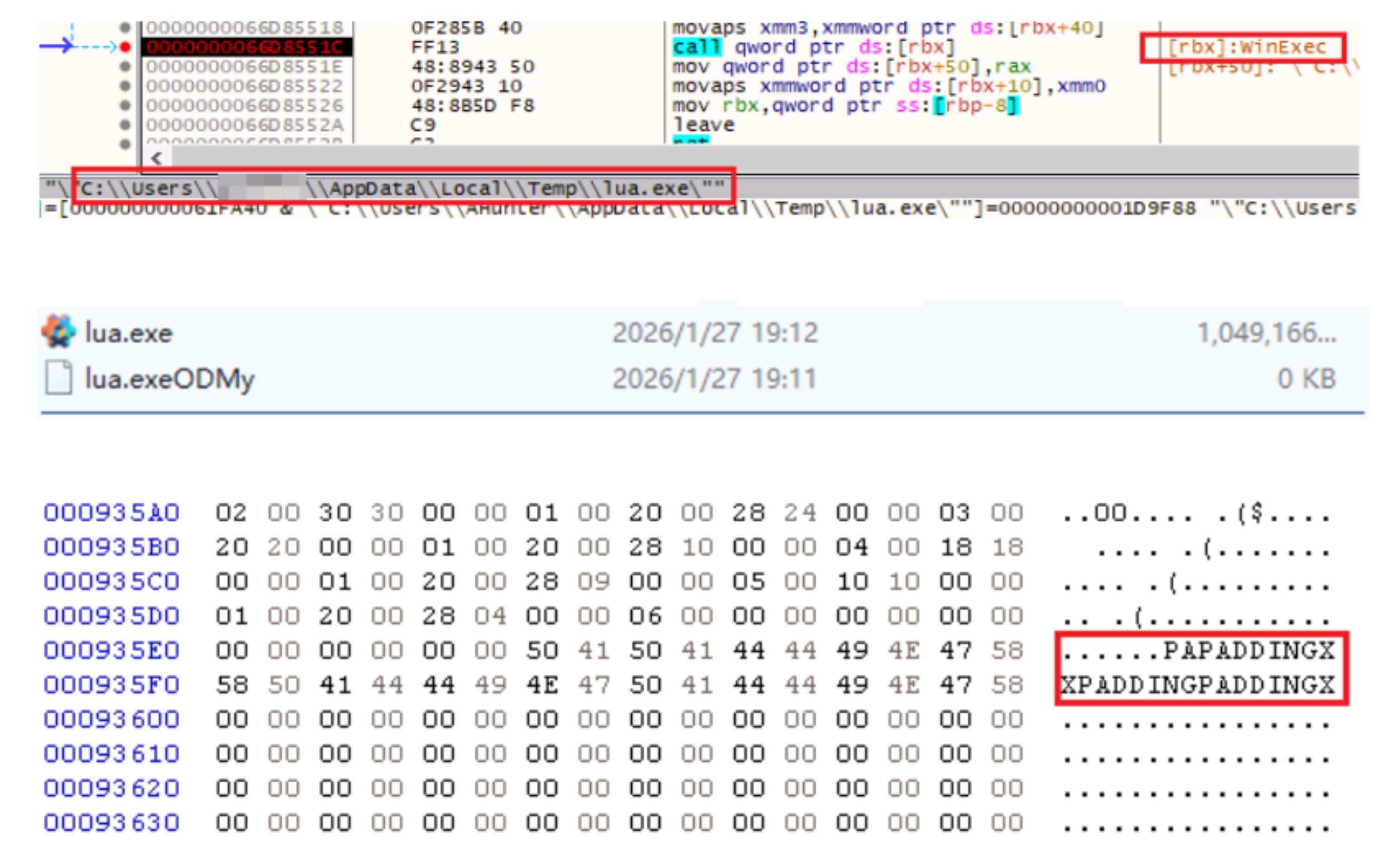Select the lua.exeODMy file name
The width and height of the screenshot is (1400, 862).
[x=170, y=379]
